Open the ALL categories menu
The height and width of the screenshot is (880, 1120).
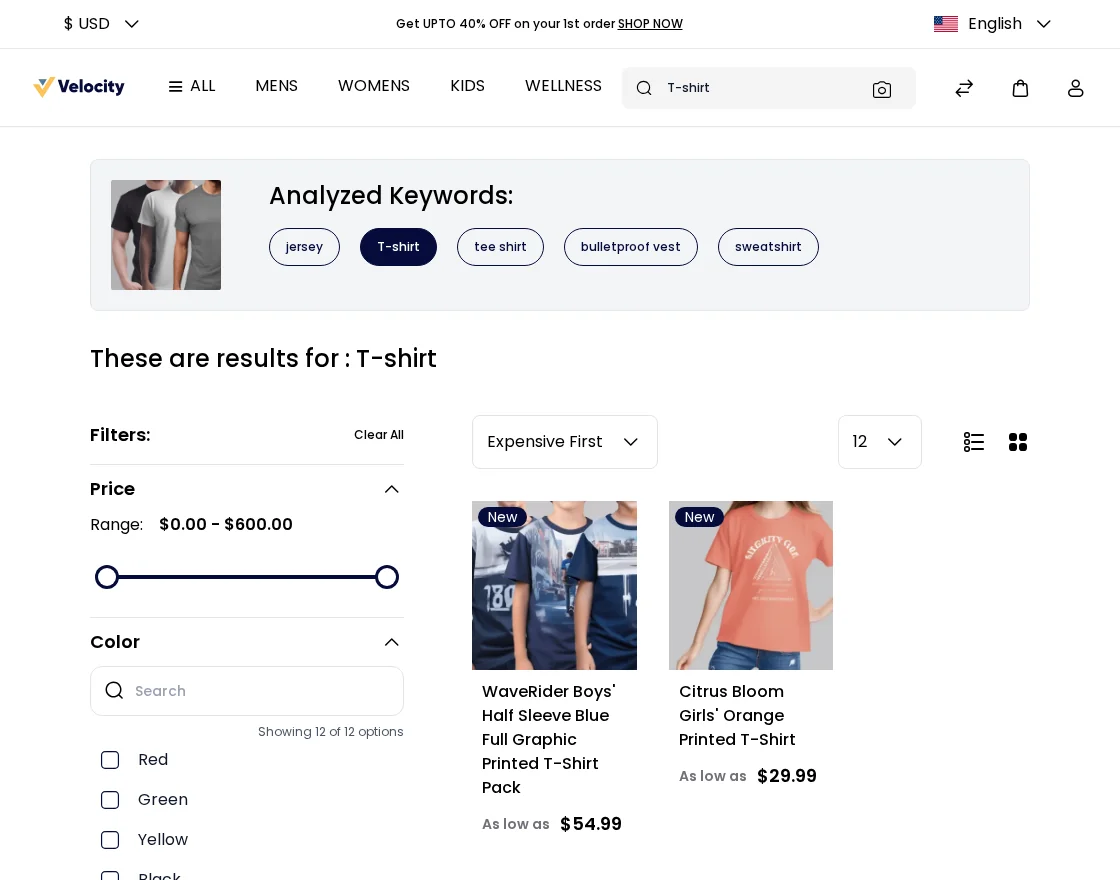tap(192, 86)
